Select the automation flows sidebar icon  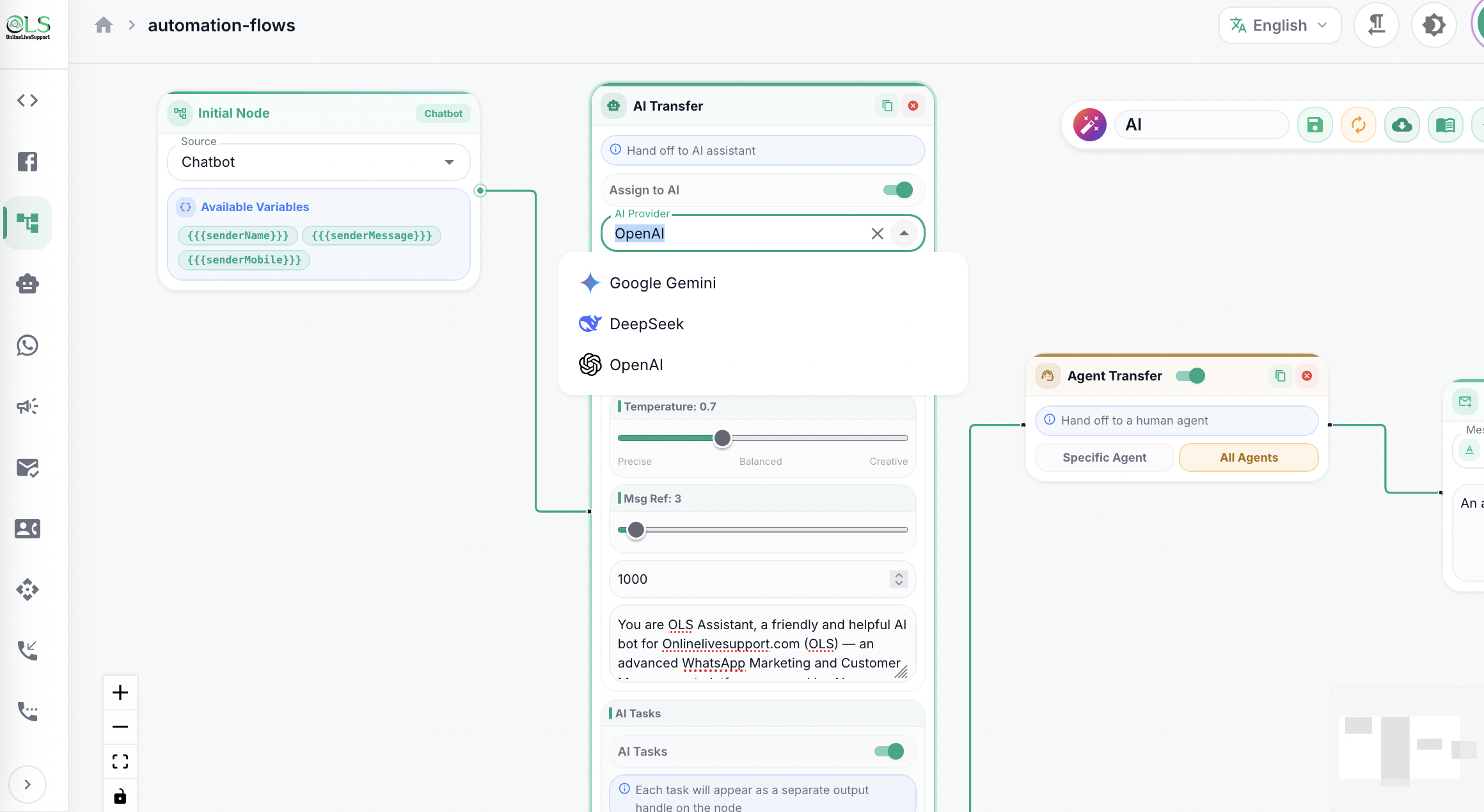[x=28, y=223]
